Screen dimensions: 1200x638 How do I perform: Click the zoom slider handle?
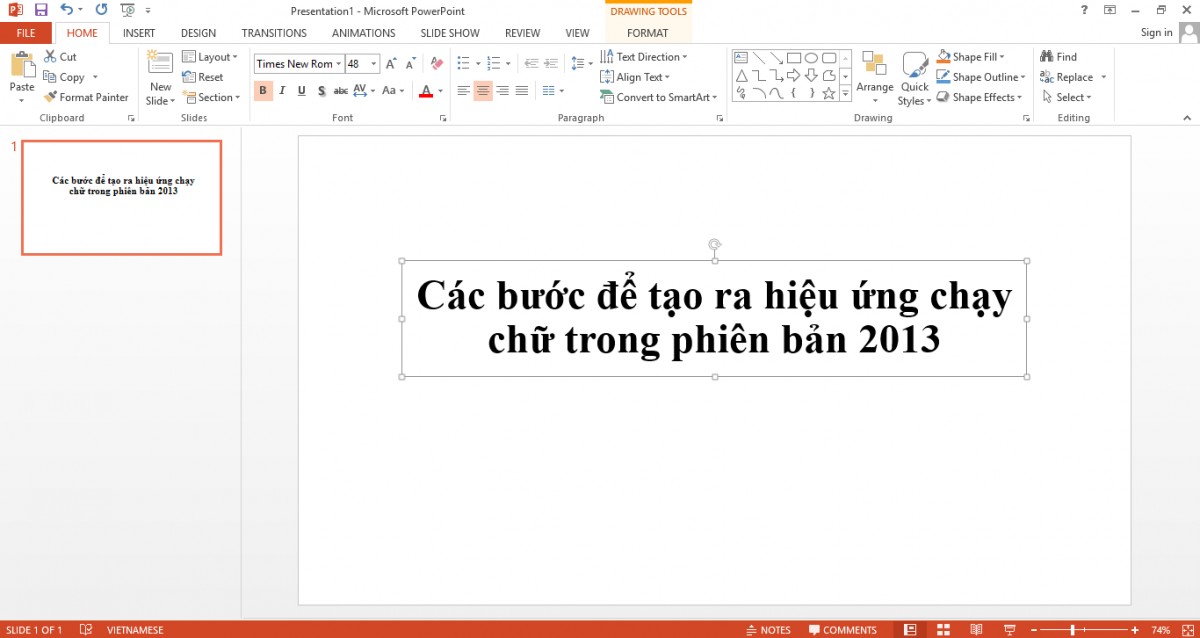1073,630
